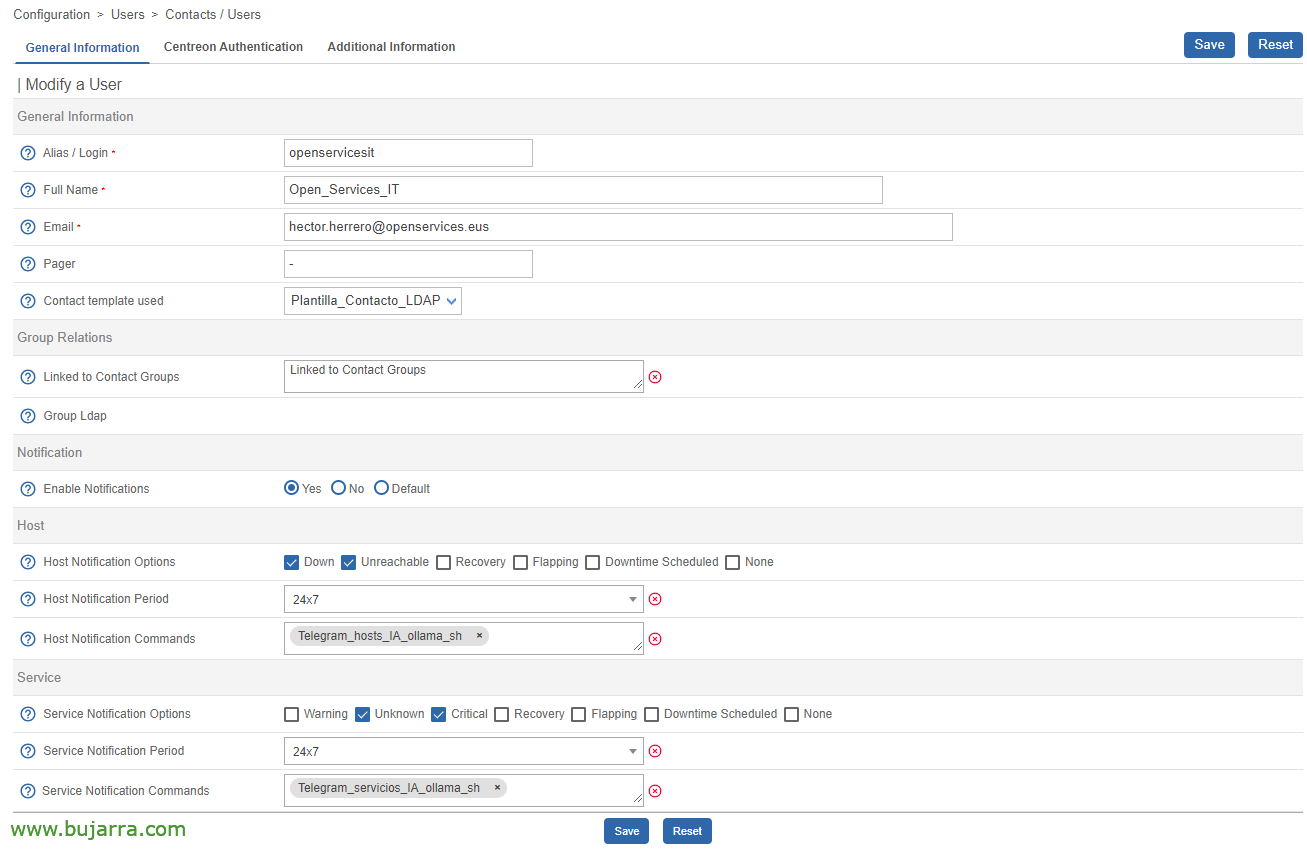Switch to General Information tab
The width and height of the screenshot is (1307, 850).
pos(82,47)
